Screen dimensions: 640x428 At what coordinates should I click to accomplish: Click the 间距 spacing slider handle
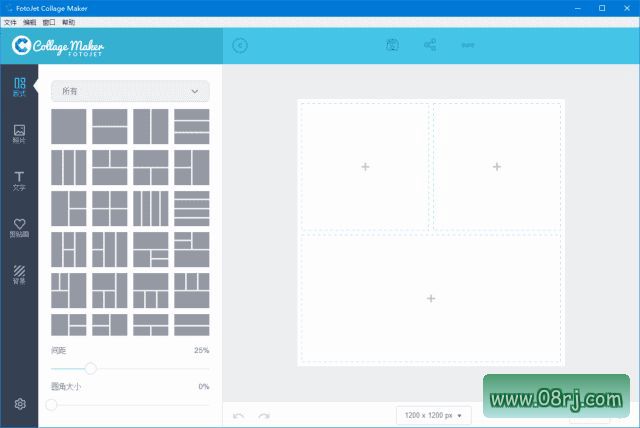click(91, 369)
